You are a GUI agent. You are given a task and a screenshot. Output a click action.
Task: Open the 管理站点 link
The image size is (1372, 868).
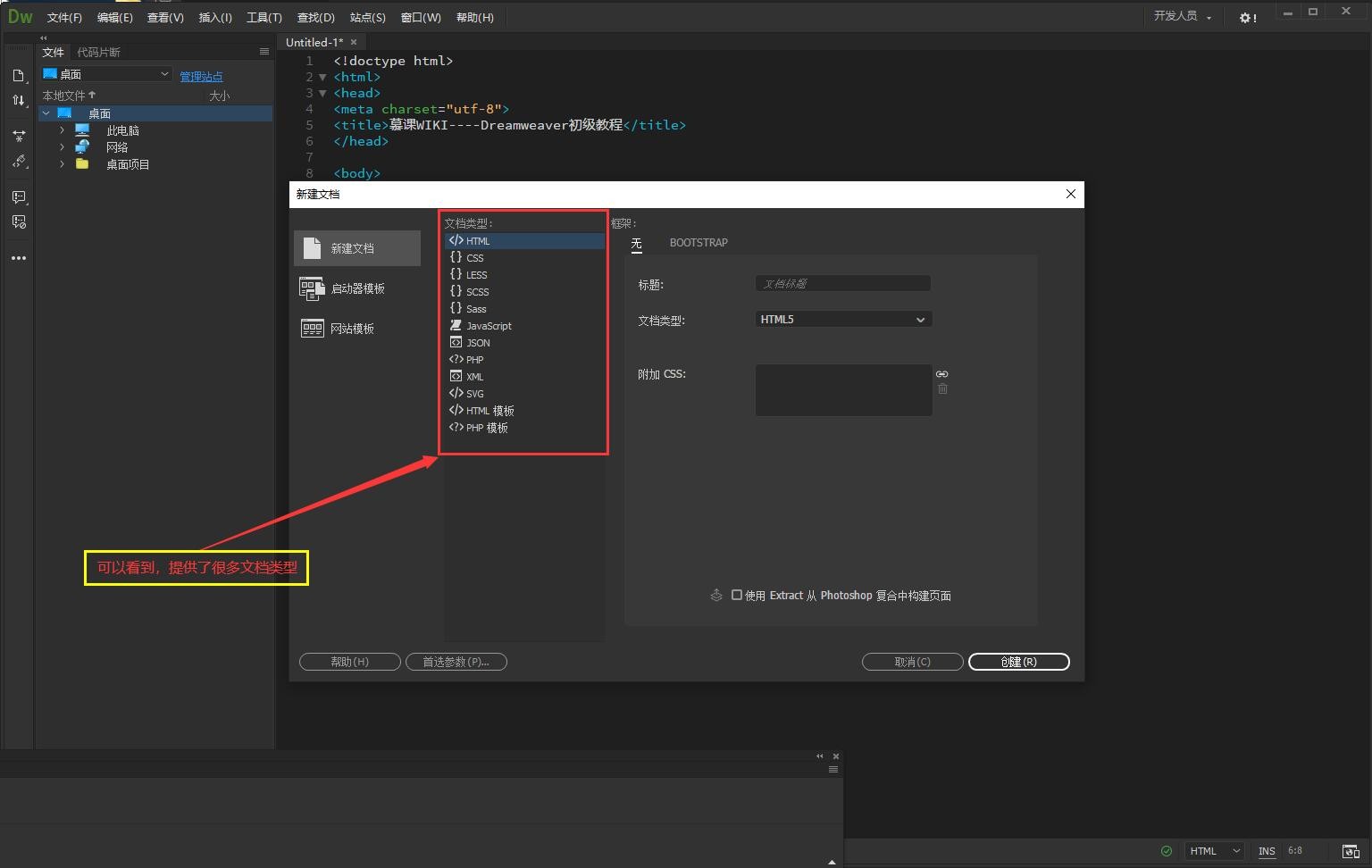click(x=201, y=76)
